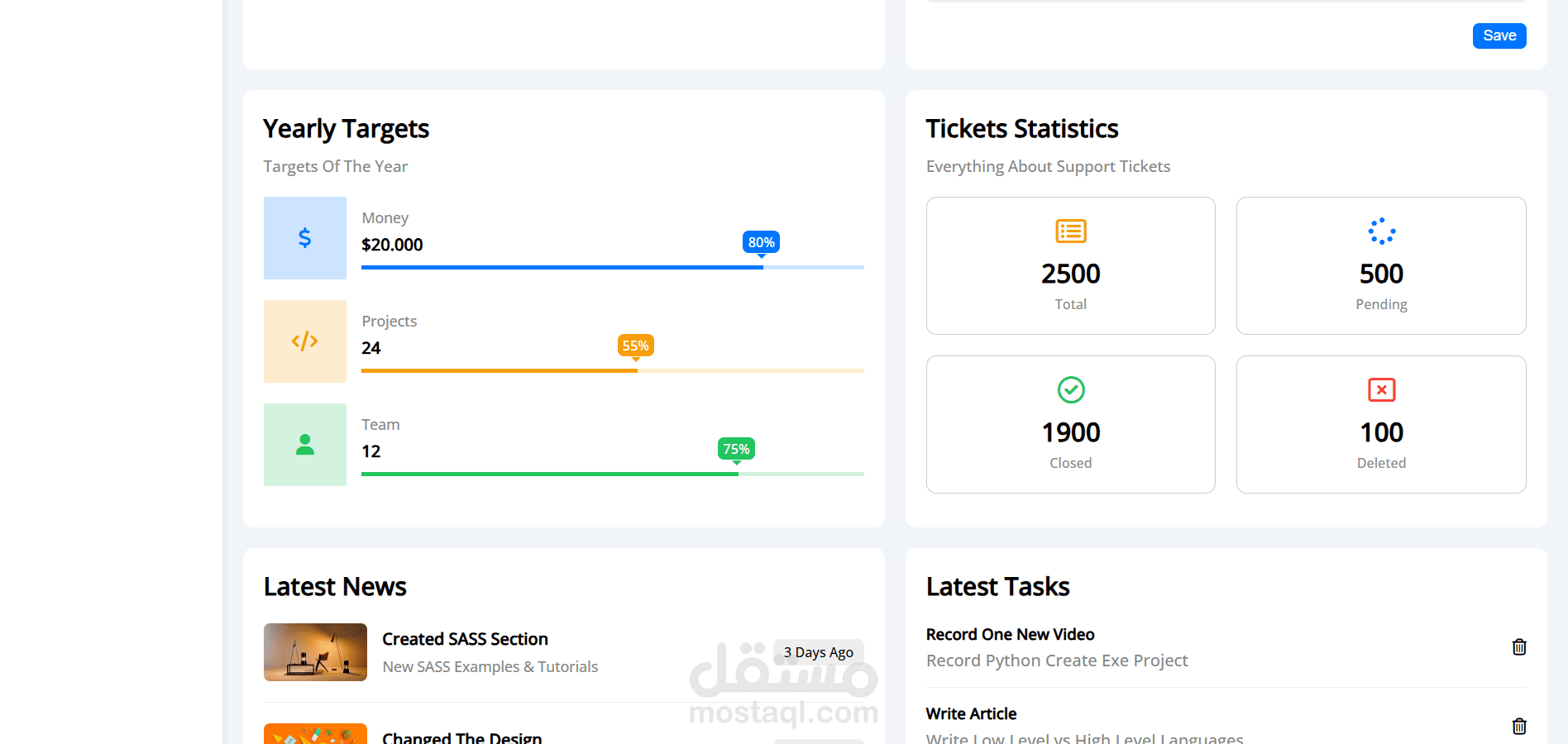This screenshot has height=744, width=1568.
Task: Click the Money progress bar
Action: click(x=612, y=267)
